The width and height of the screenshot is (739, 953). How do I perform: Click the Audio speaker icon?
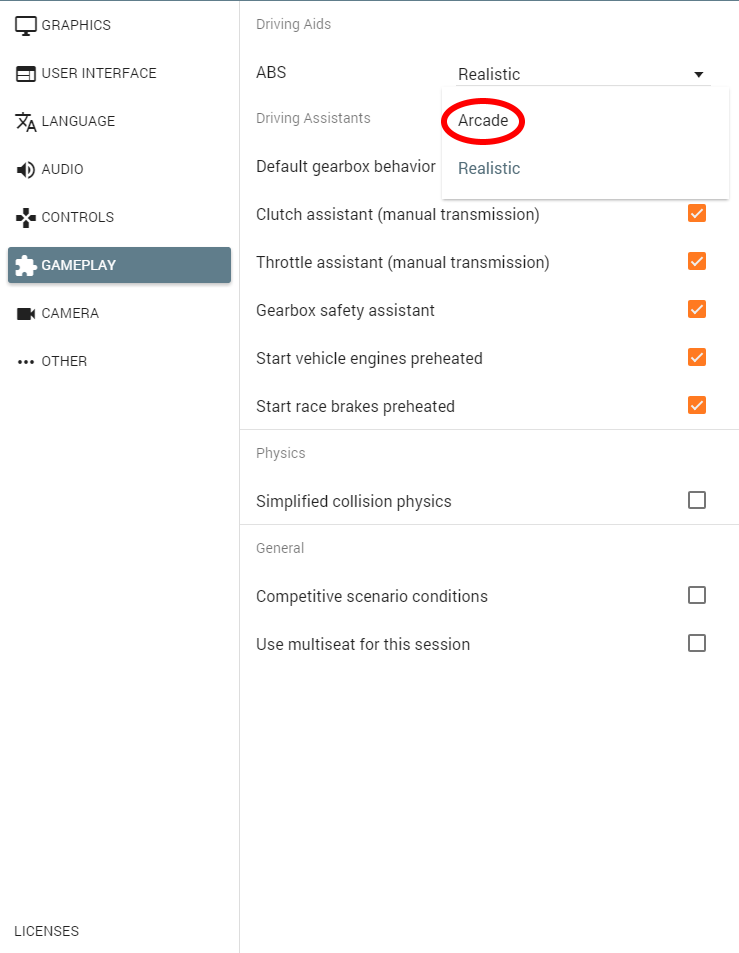[x=26, y=170]
